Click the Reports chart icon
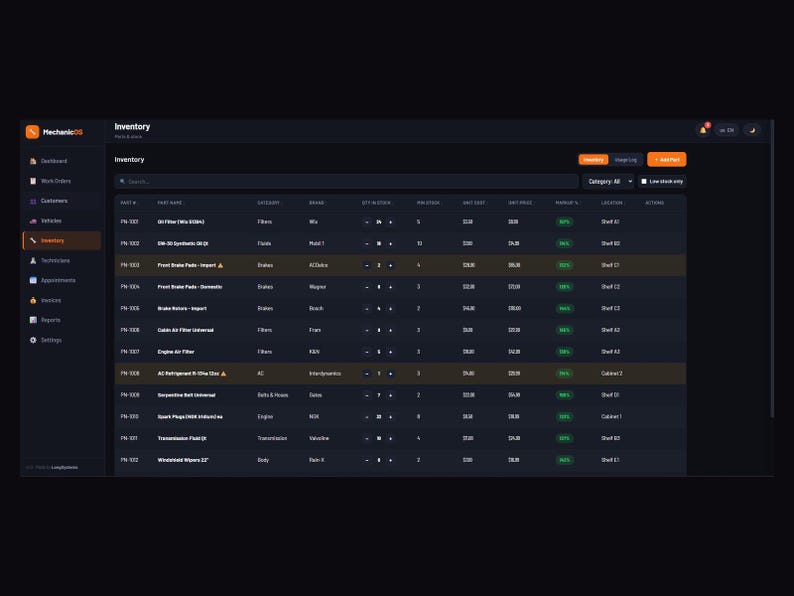 tap(33, 320)
